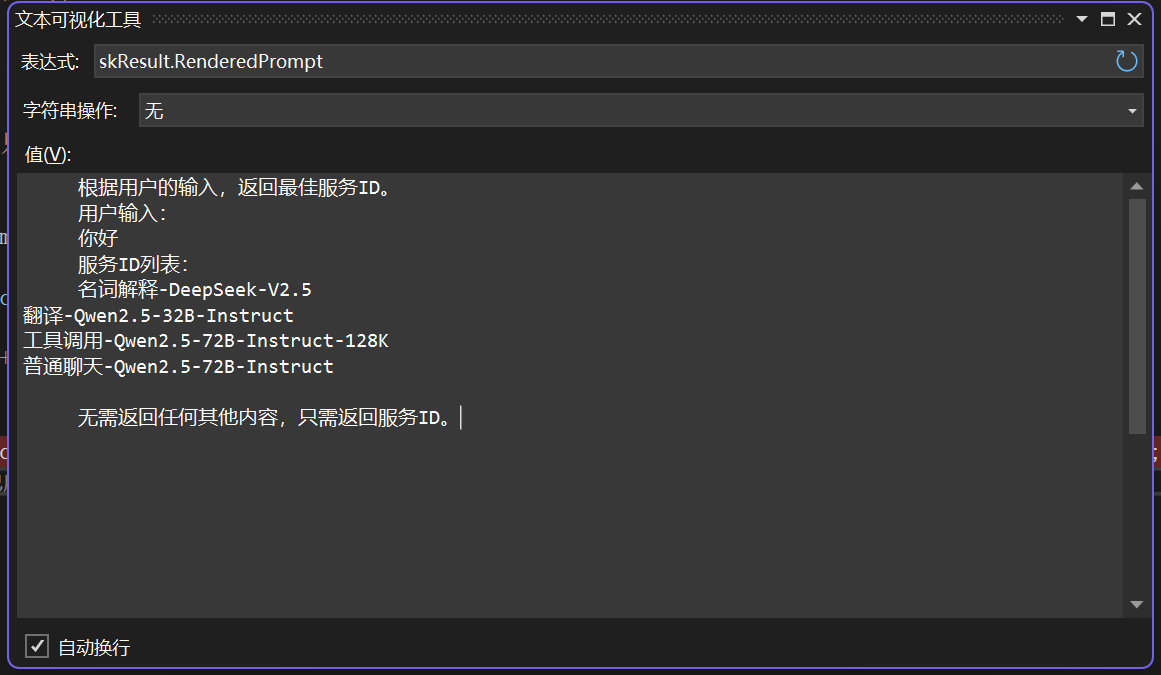Maximize the 文本可视化工具 window

tap(1108, 19)
